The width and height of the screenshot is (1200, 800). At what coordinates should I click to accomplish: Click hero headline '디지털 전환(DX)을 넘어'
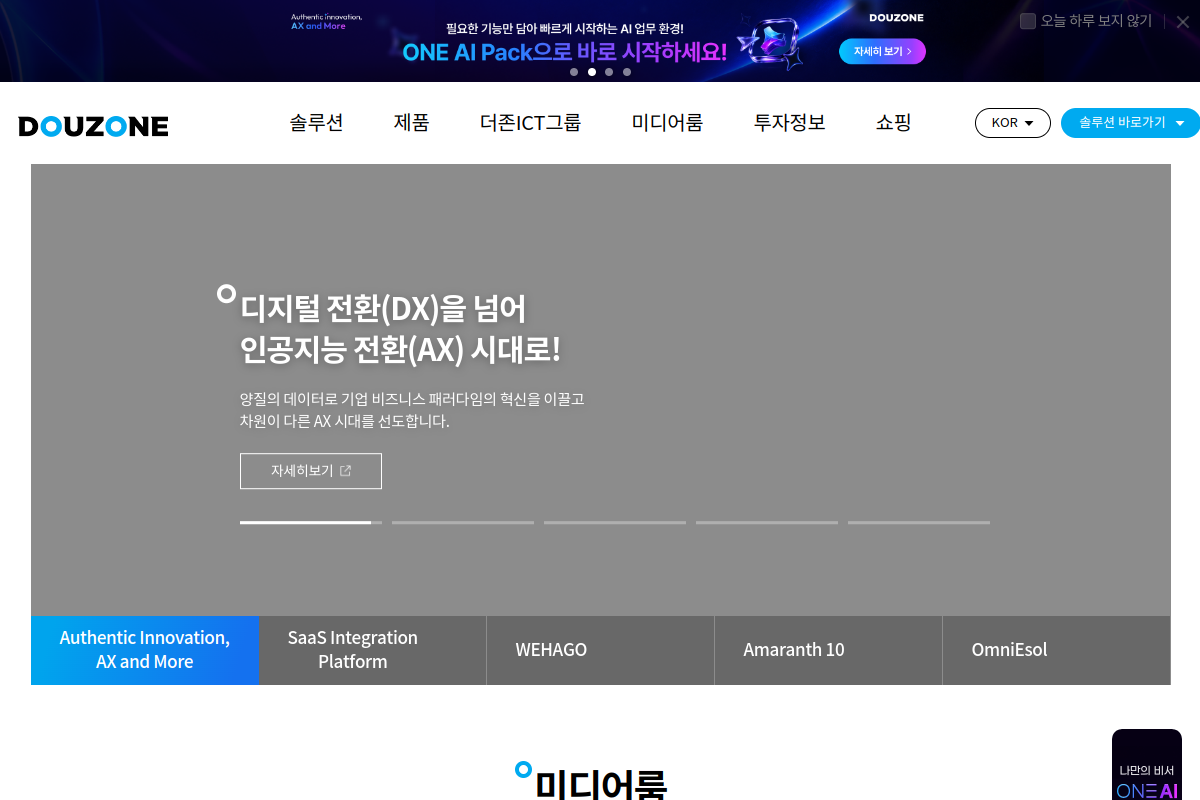coord(383,308)
